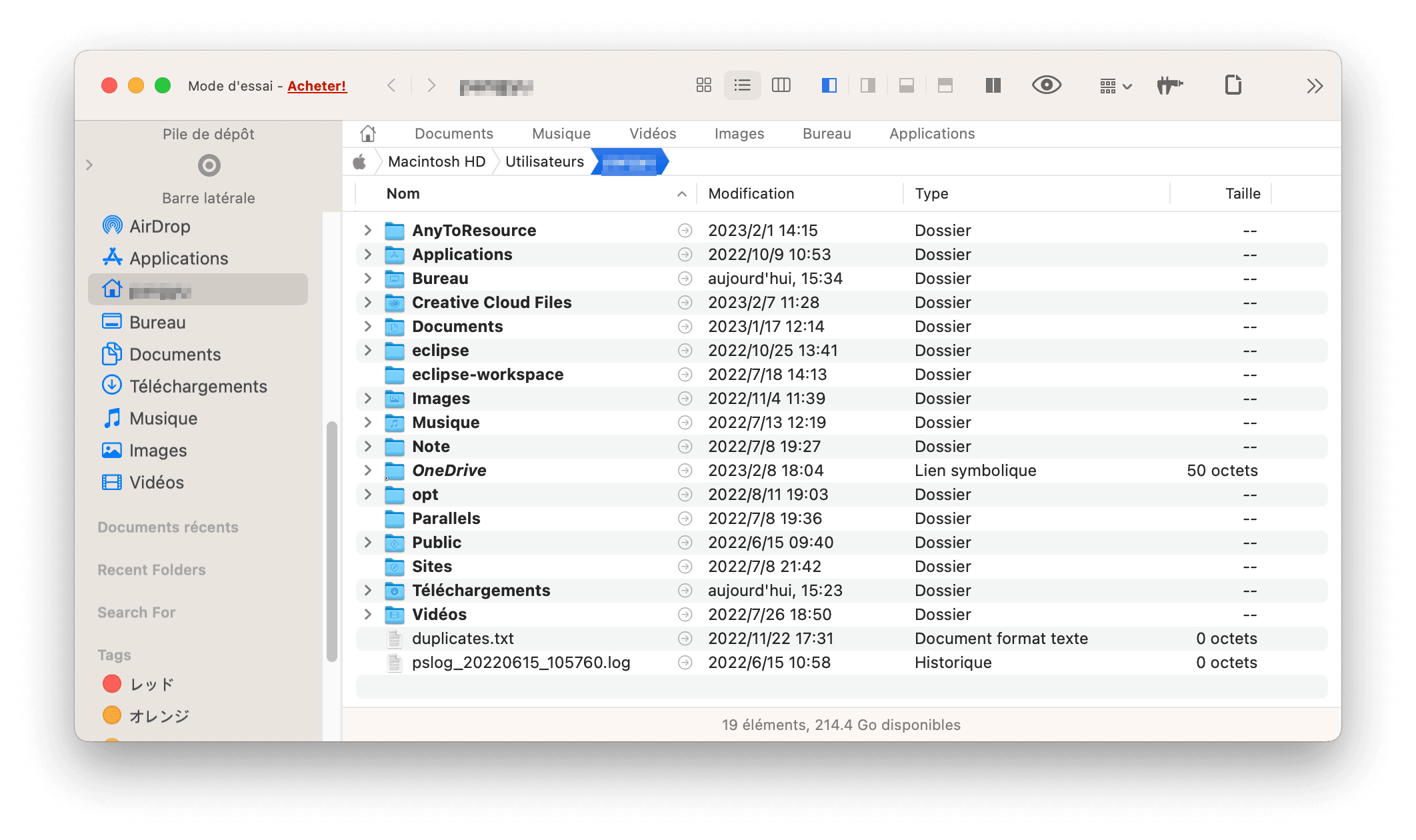This screenshot has height=840, width=1416.
Task: Expand the eclipse folder row
Action: point(367,350)
